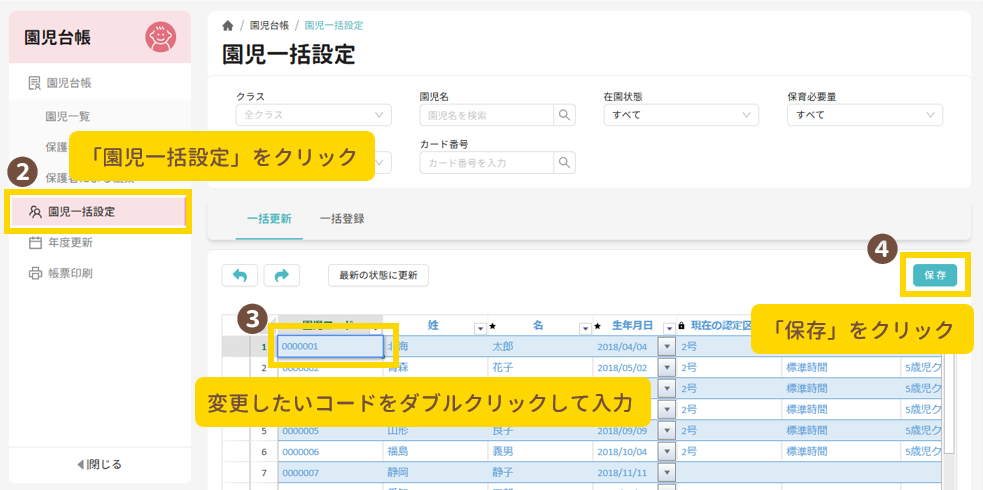The height and width of the screenshot is (490, 983).
Task: Click search icon beside 園児名 field
Action: coord(565,115)
